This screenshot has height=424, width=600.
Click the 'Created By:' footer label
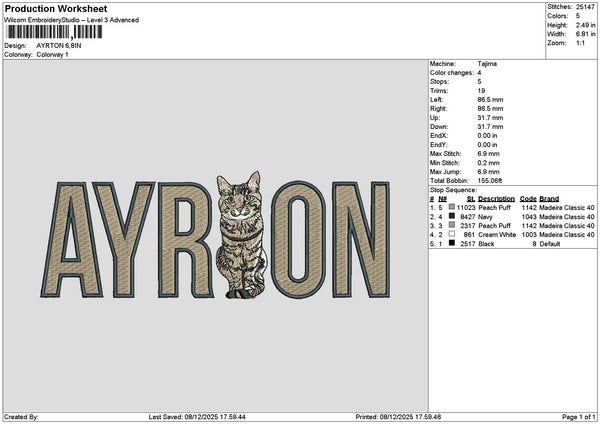pos(21,417)
